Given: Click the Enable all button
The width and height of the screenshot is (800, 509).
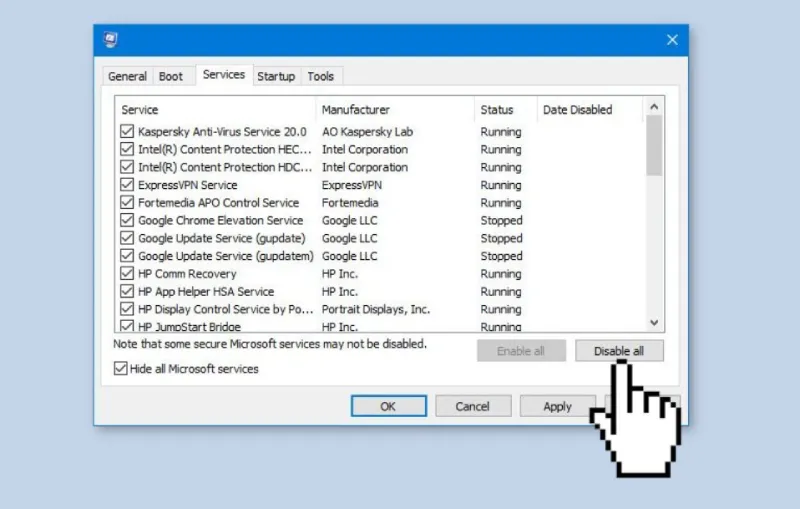Looking at the screenshot, I should (x=521, y=351).
